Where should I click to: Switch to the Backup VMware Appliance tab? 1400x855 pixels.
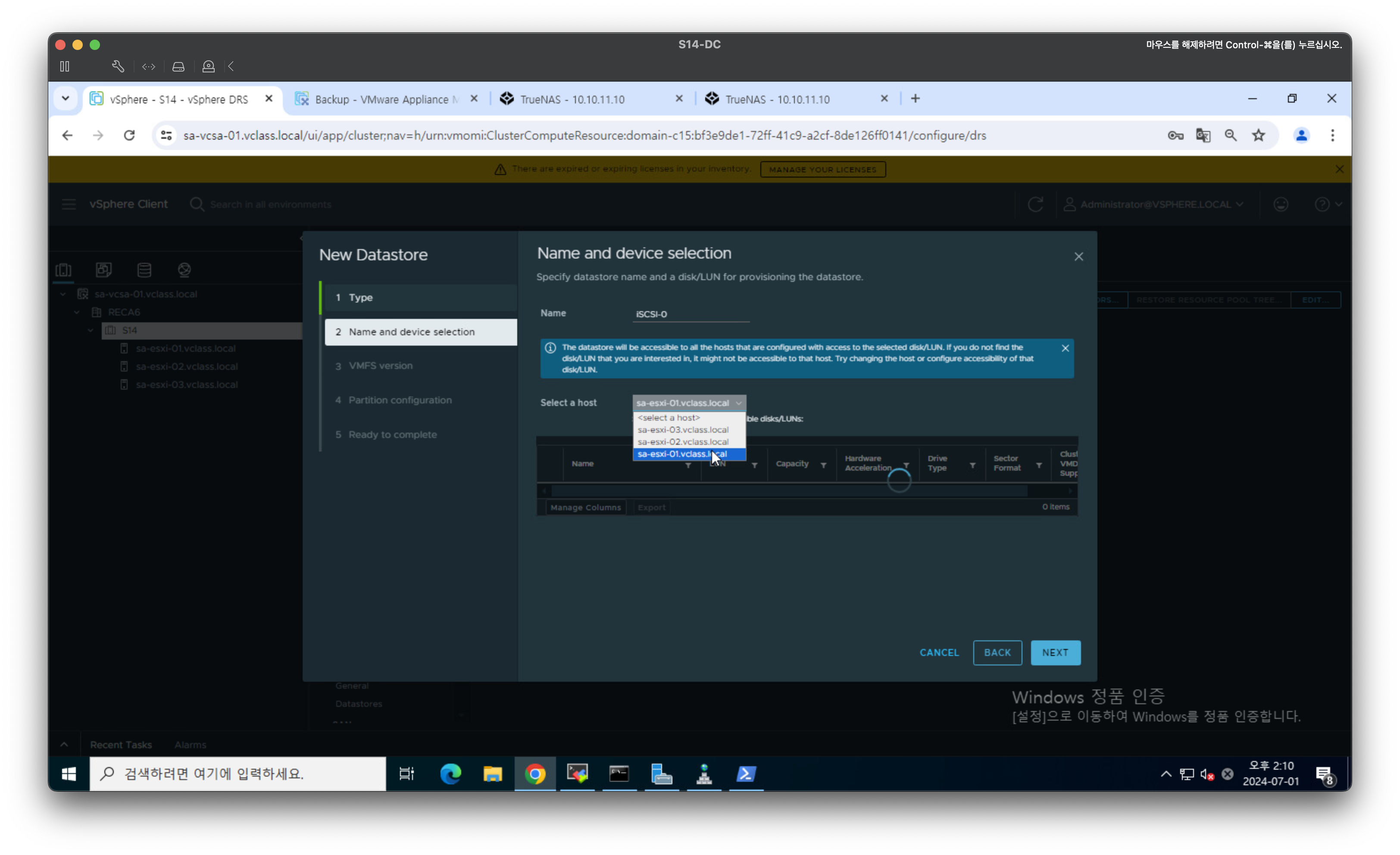click(x=385, y=100)
